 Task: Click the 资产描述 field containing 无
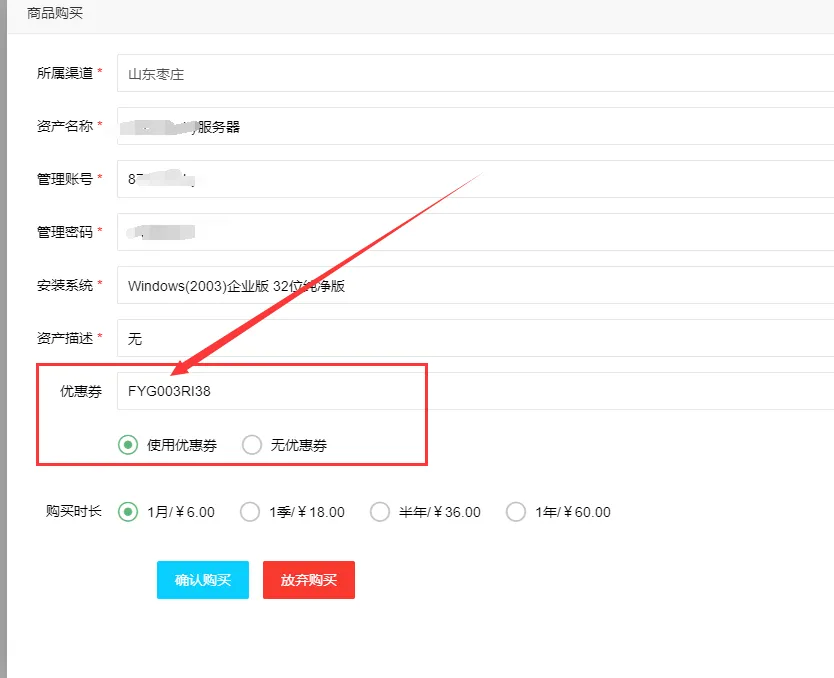(476, 338)
